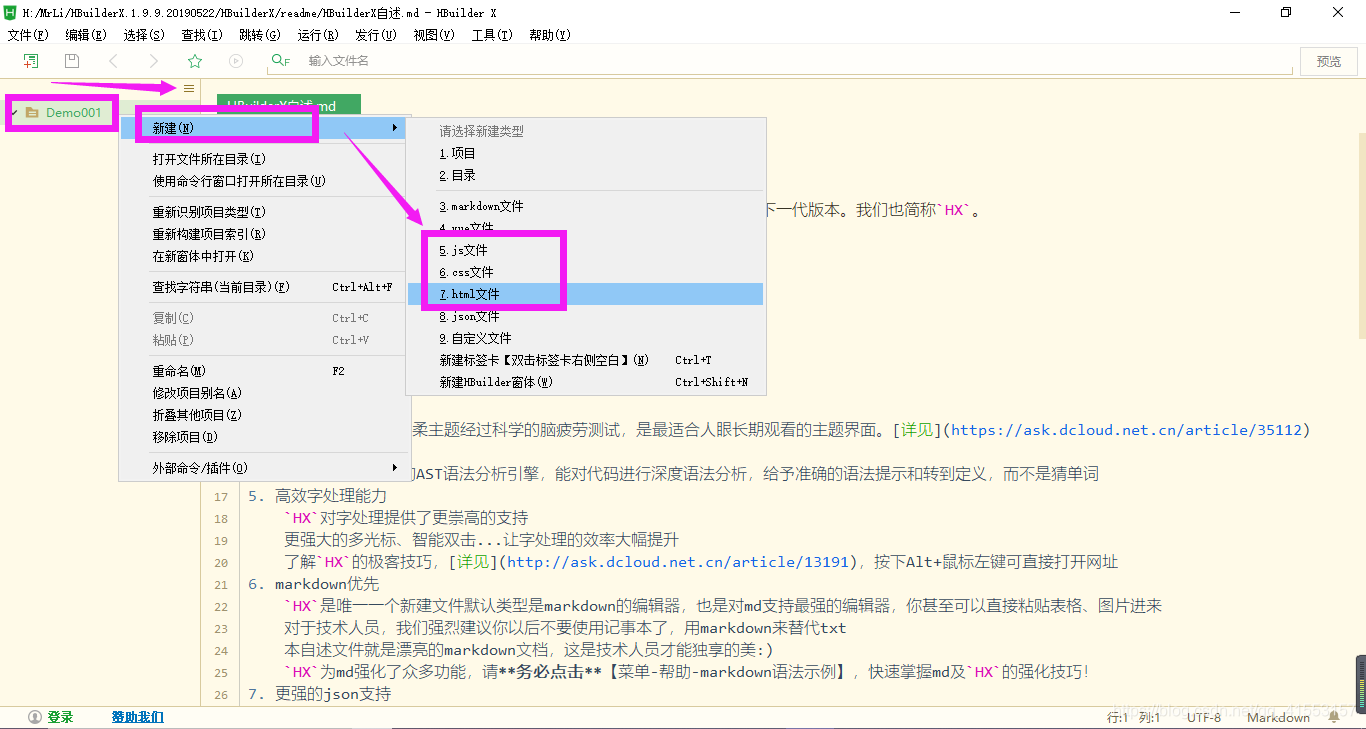Click the 登录 login link
The image size is (1366, 729).
[60, 717]
